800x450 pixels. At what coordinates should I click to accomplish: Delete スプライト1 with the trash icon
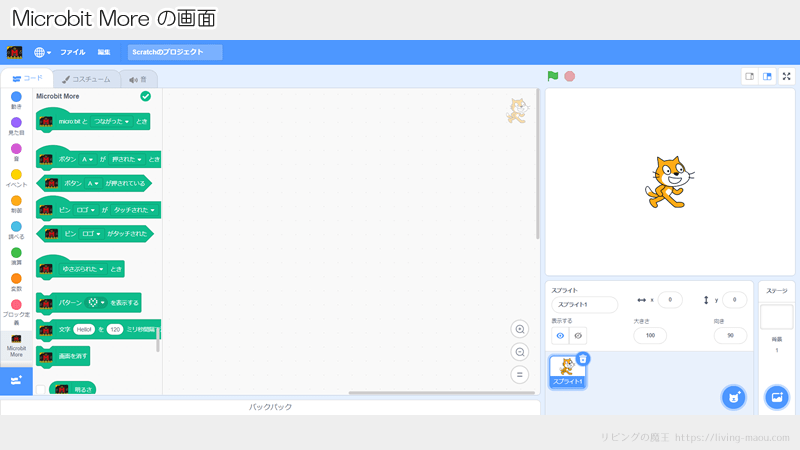(x=583, y=359)
